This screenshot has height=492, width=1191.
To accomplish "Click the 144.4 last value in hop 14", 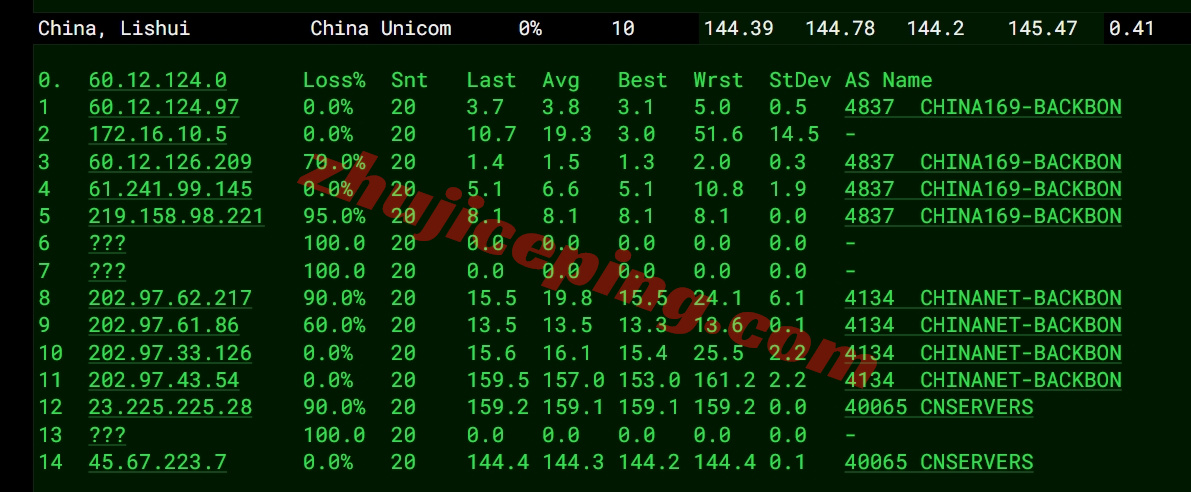I will click(x=498, y=462).
